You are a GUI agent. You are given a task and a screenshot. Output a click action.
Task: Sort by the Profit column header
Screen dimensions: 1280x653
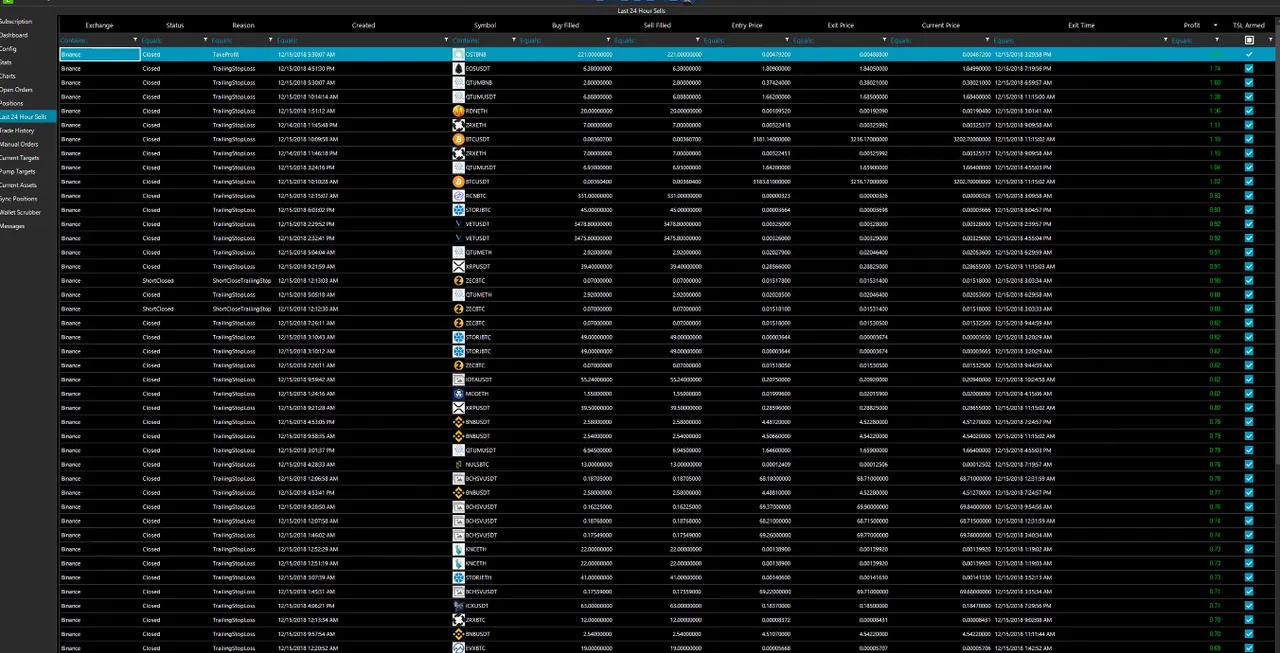coord(1192,25)
